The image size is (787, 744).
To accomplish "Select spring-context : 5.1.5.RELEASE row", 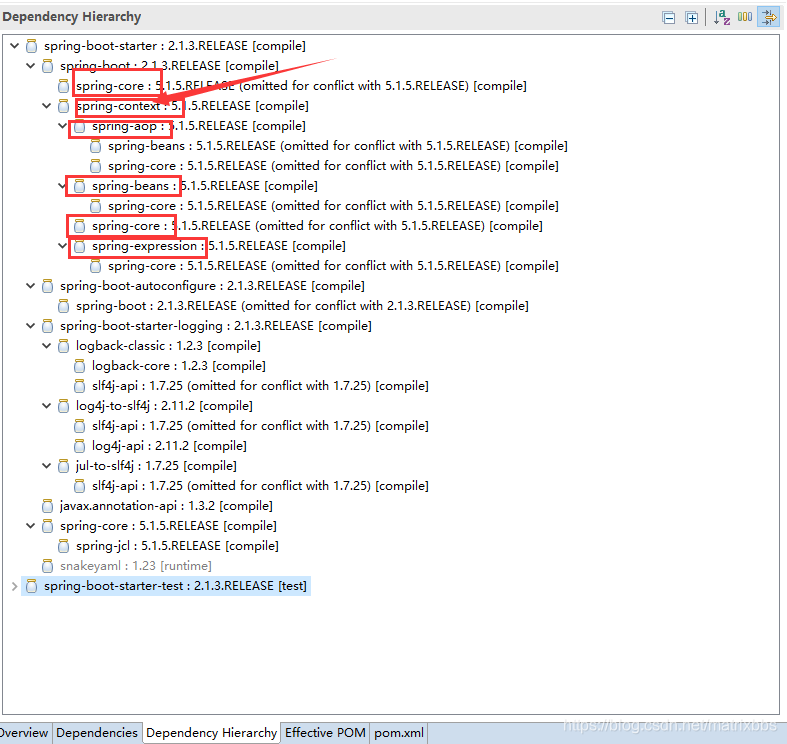I will [192, 106].
